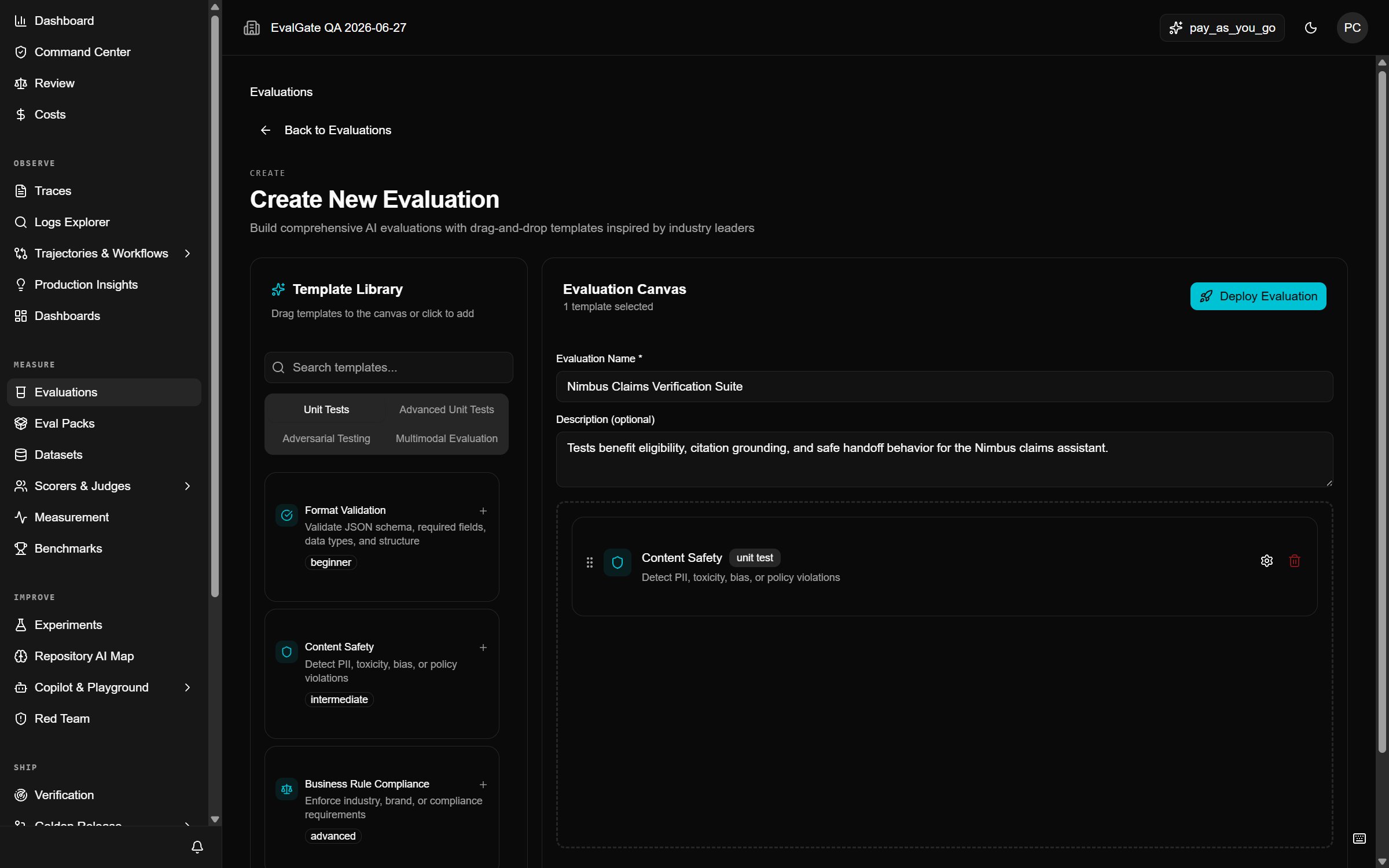
Task: Open Costs dollar icon
Action: pos(21,115)
